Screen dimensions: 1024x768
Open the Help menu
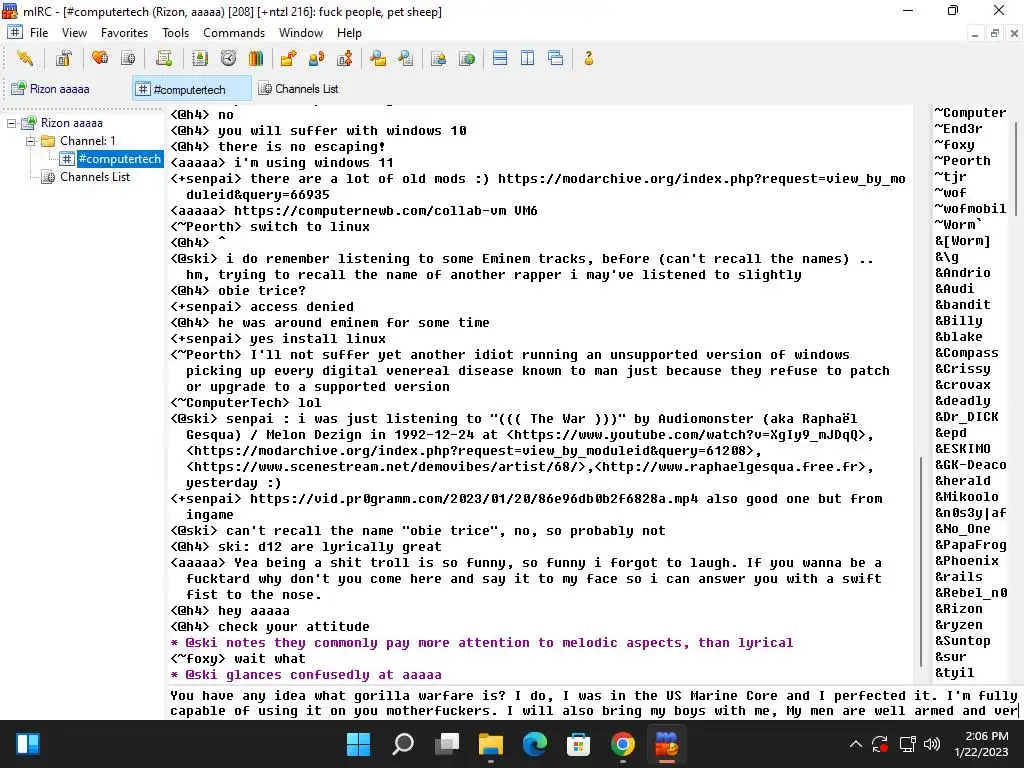(x=349, y=33)
